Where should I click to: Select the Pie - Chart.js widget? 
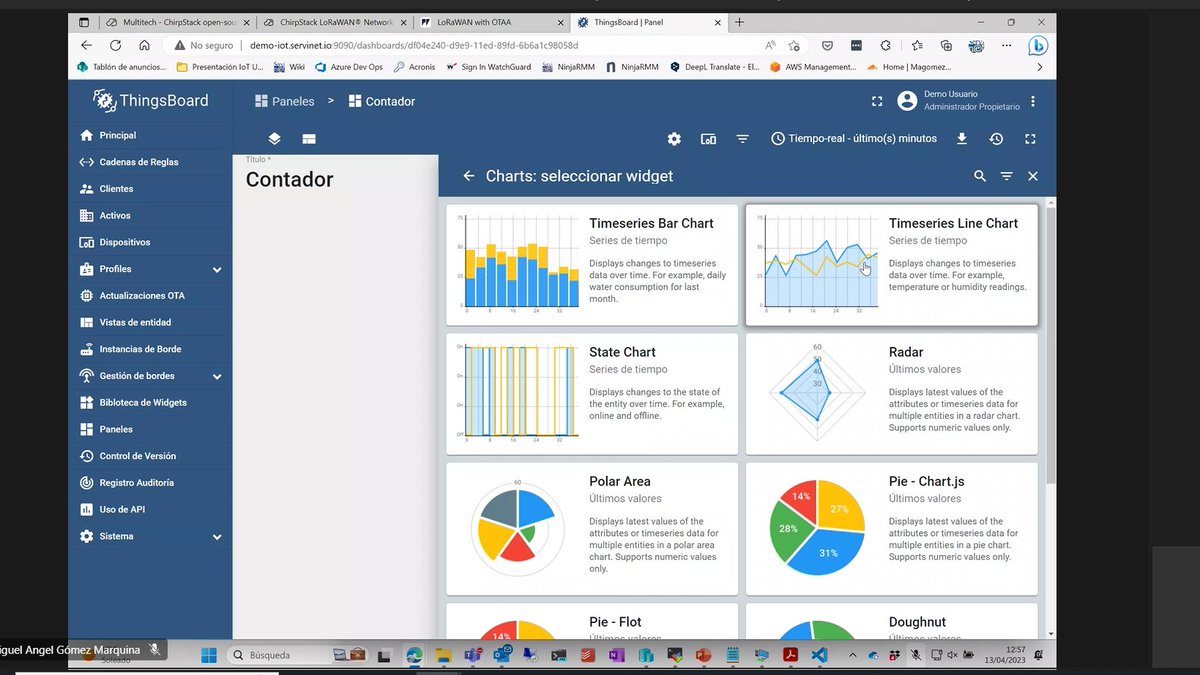[x=892, y=529]
